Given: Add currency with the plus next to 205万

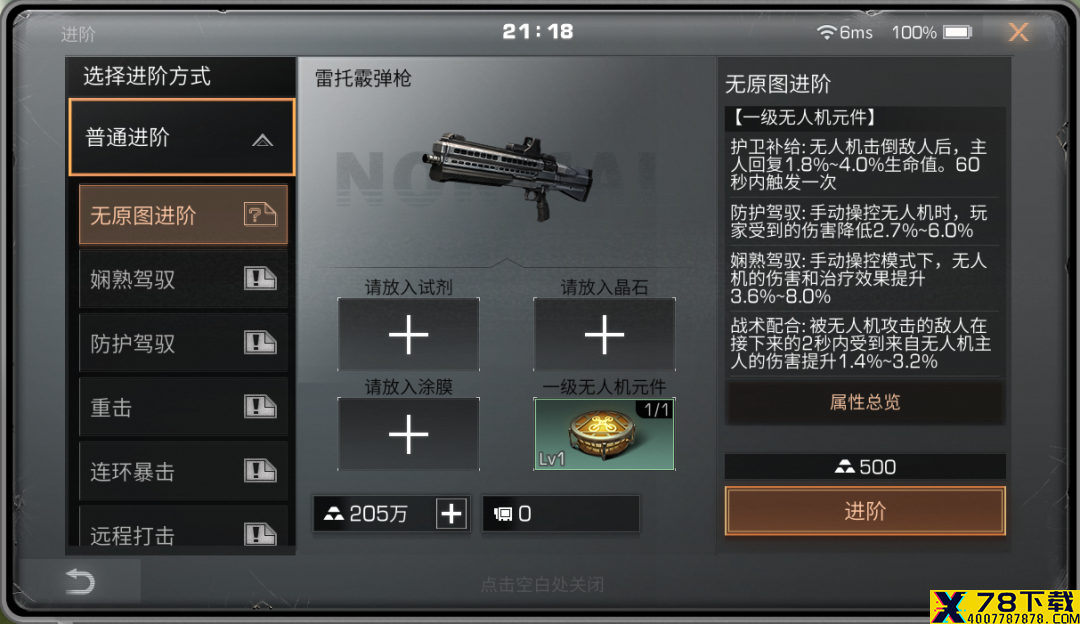Looking at the screenshot, I should pos(451,514).
